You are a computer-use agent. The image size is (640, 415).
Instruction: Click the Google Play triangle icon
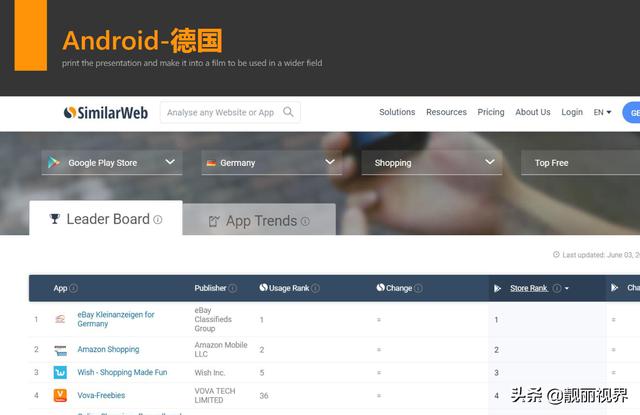click(x=54, y=162)
